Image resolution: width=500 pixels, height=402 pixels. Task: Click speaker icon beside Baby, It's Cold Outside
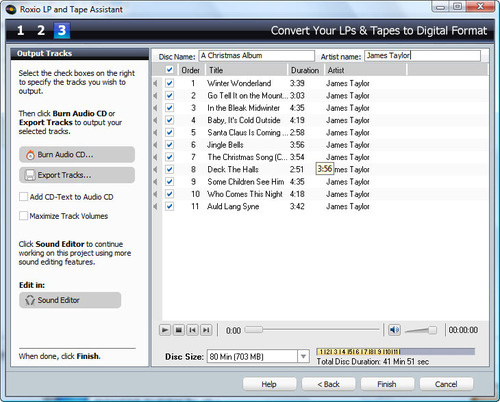[156, 120]
